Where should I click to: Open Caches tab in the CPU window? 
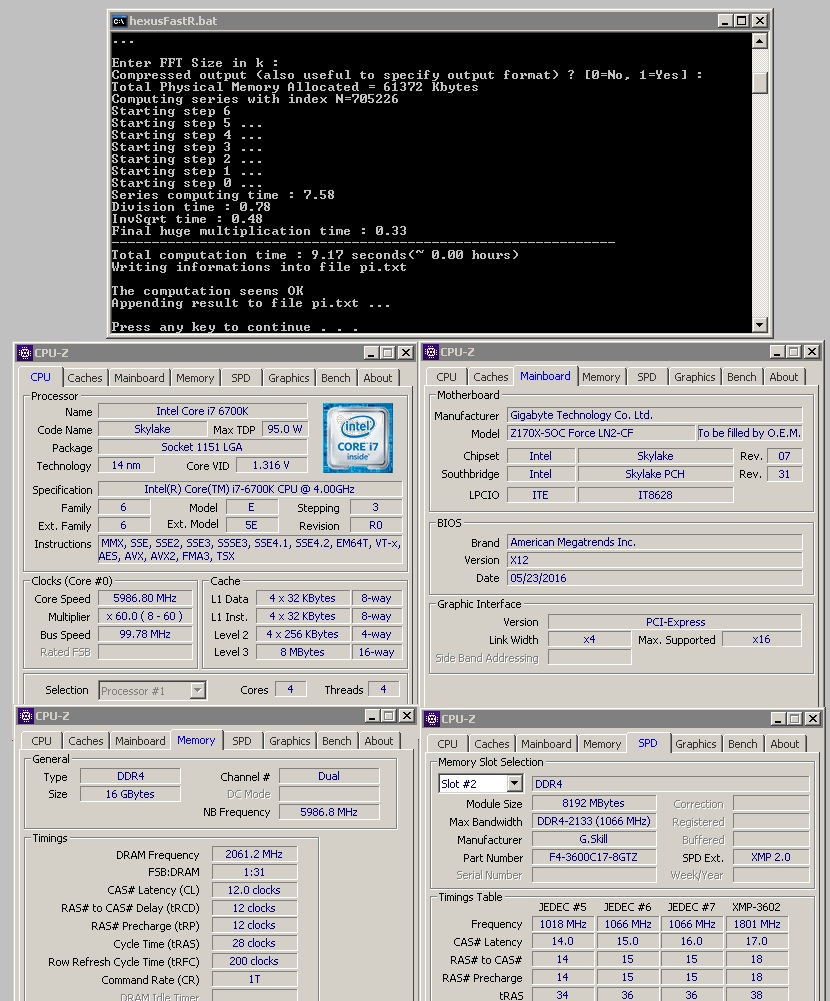(x=85, y=378)
